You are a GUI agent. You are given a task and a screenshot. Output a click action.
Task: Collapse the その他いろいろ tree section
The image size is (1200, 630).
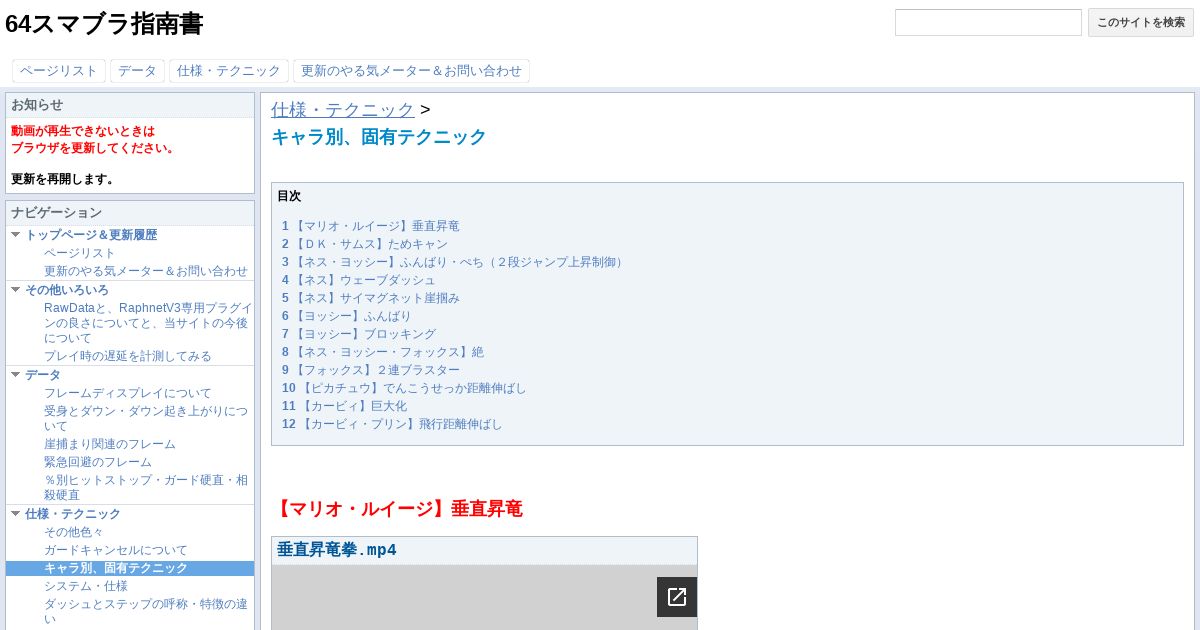coord(16,290)
